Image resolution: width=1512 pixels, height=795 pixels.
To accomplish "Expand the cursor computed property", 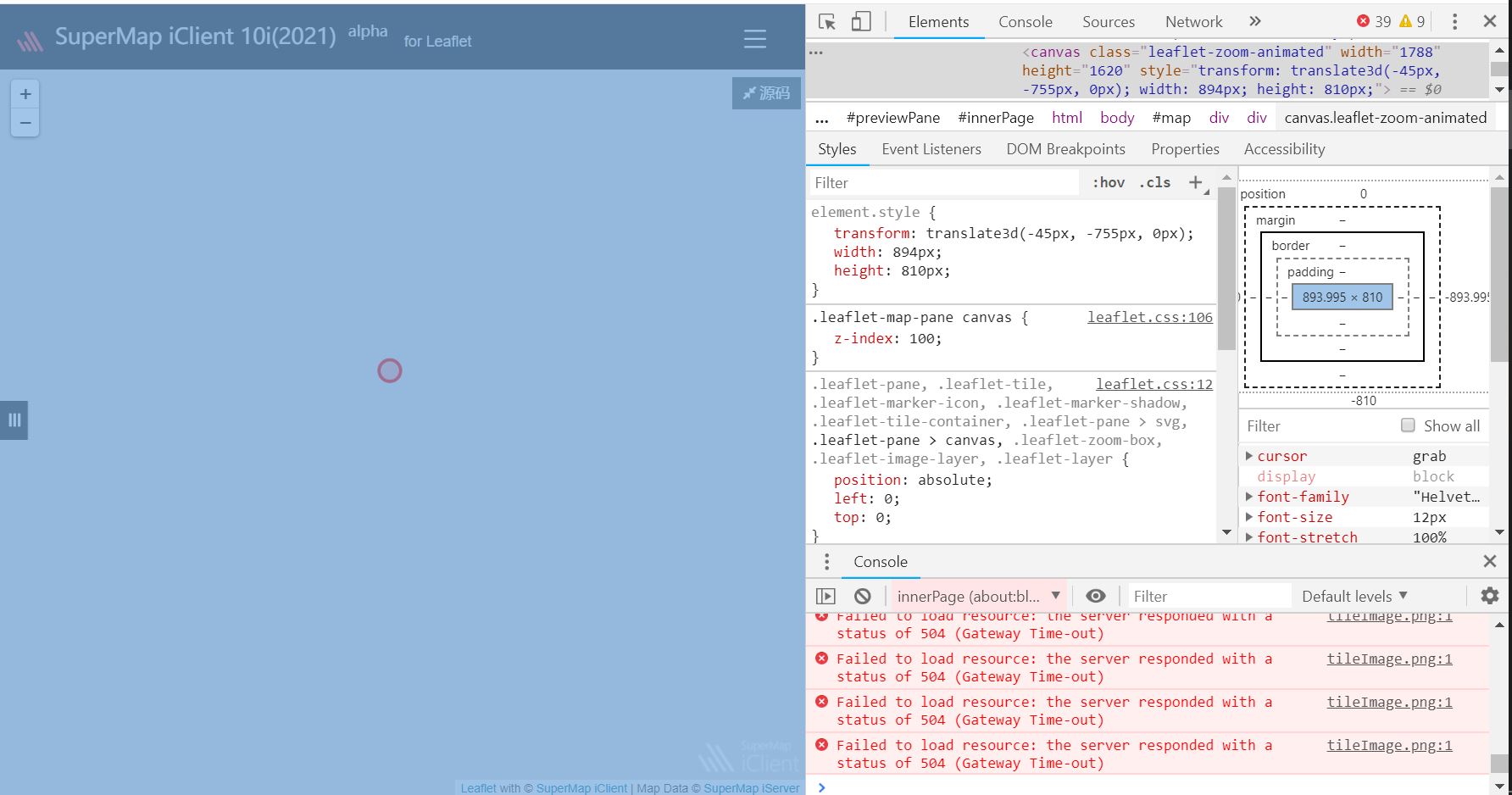I will (1249, 456).
